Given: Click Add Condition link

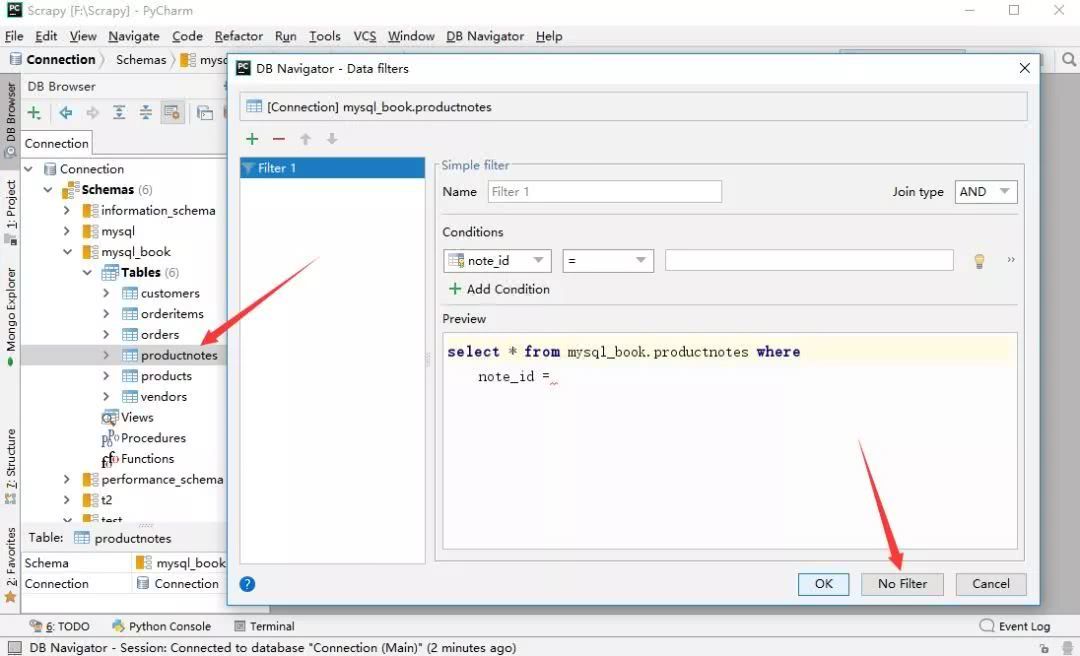Looking at the screenshot, I should [499, 289].
